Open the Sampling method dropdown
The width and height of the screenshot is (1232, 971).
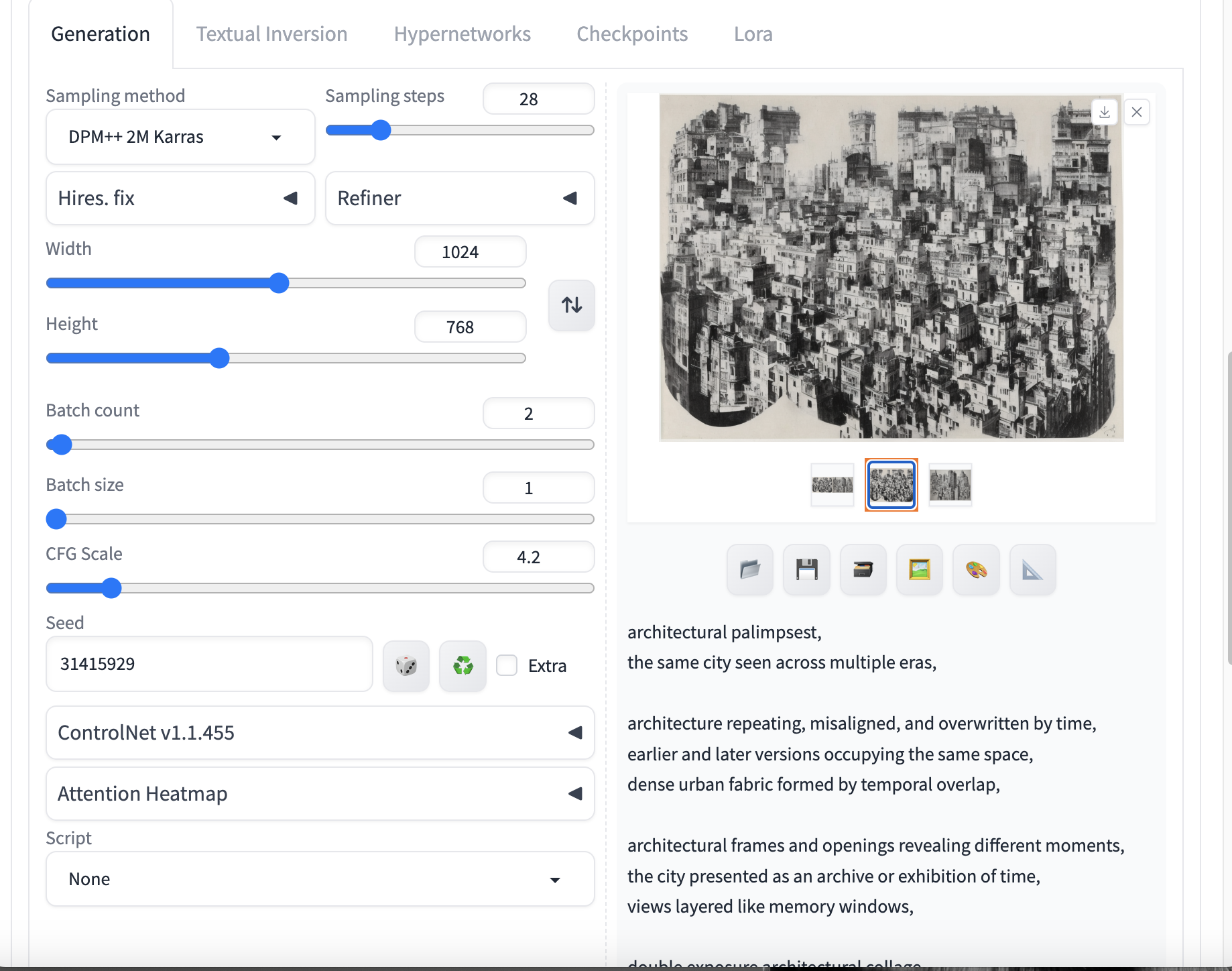pos(180,137)
